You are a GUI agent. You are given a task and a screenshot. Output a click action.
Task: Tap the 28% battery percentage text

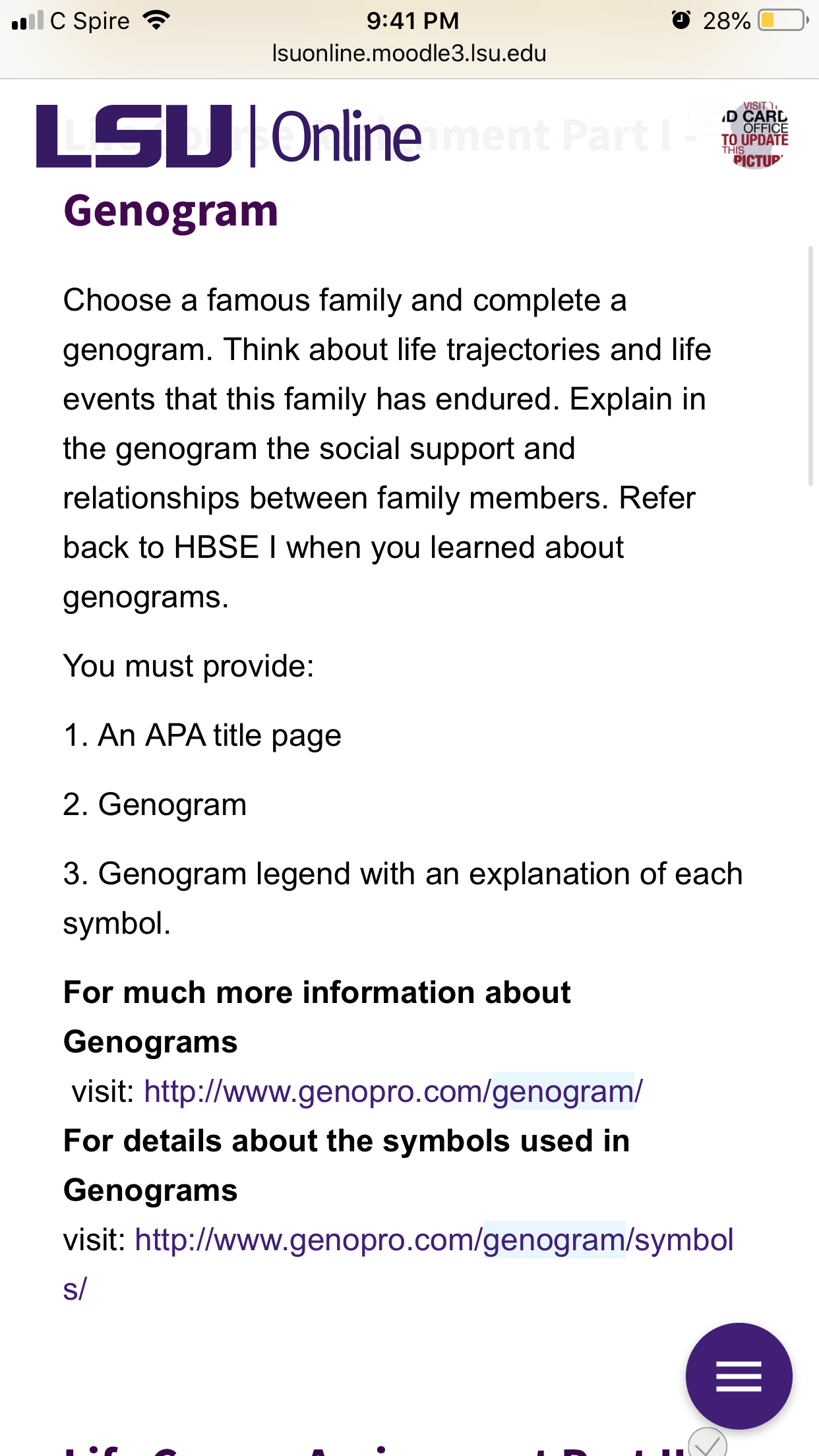pos(727,21)
